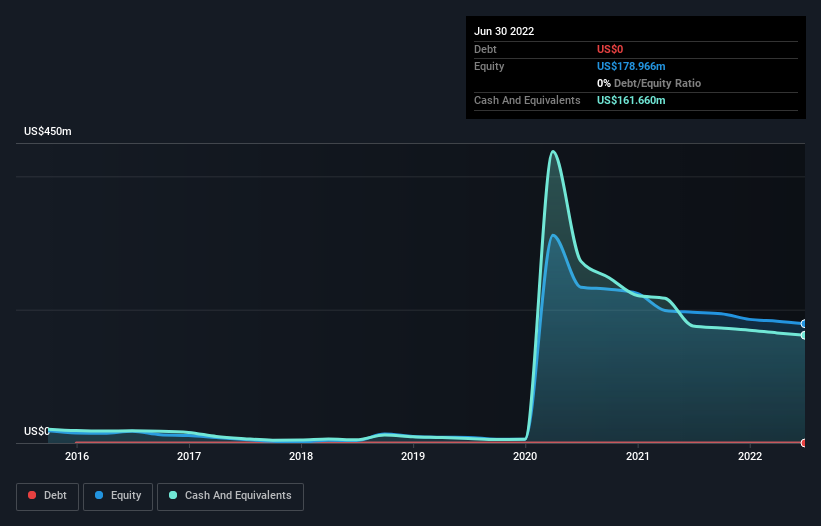
Task: Click the Debt row label in tooltip
Action: (485, 49)
